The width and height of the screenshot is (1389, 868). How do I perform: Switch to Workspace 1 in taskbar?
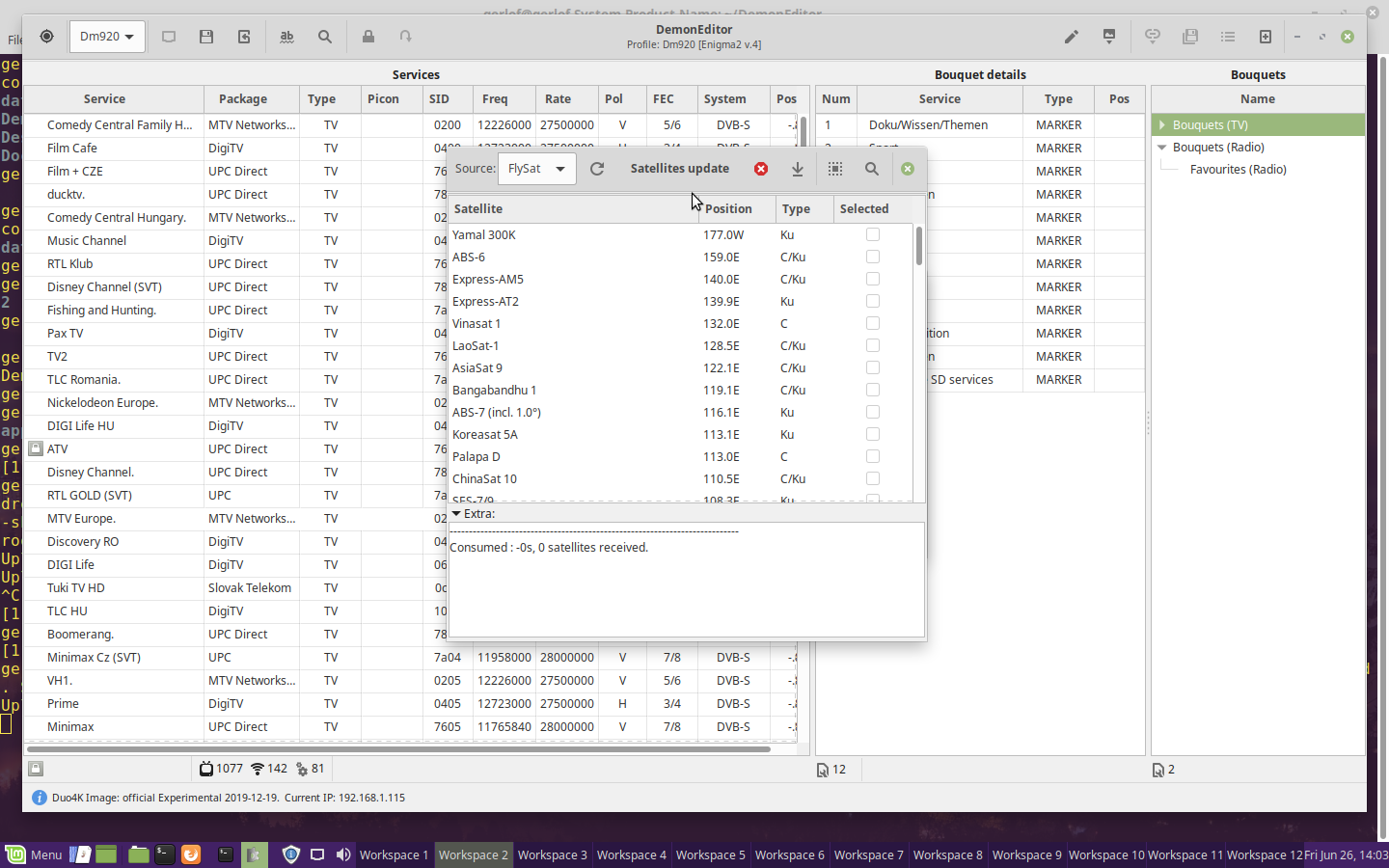point(394,854)
